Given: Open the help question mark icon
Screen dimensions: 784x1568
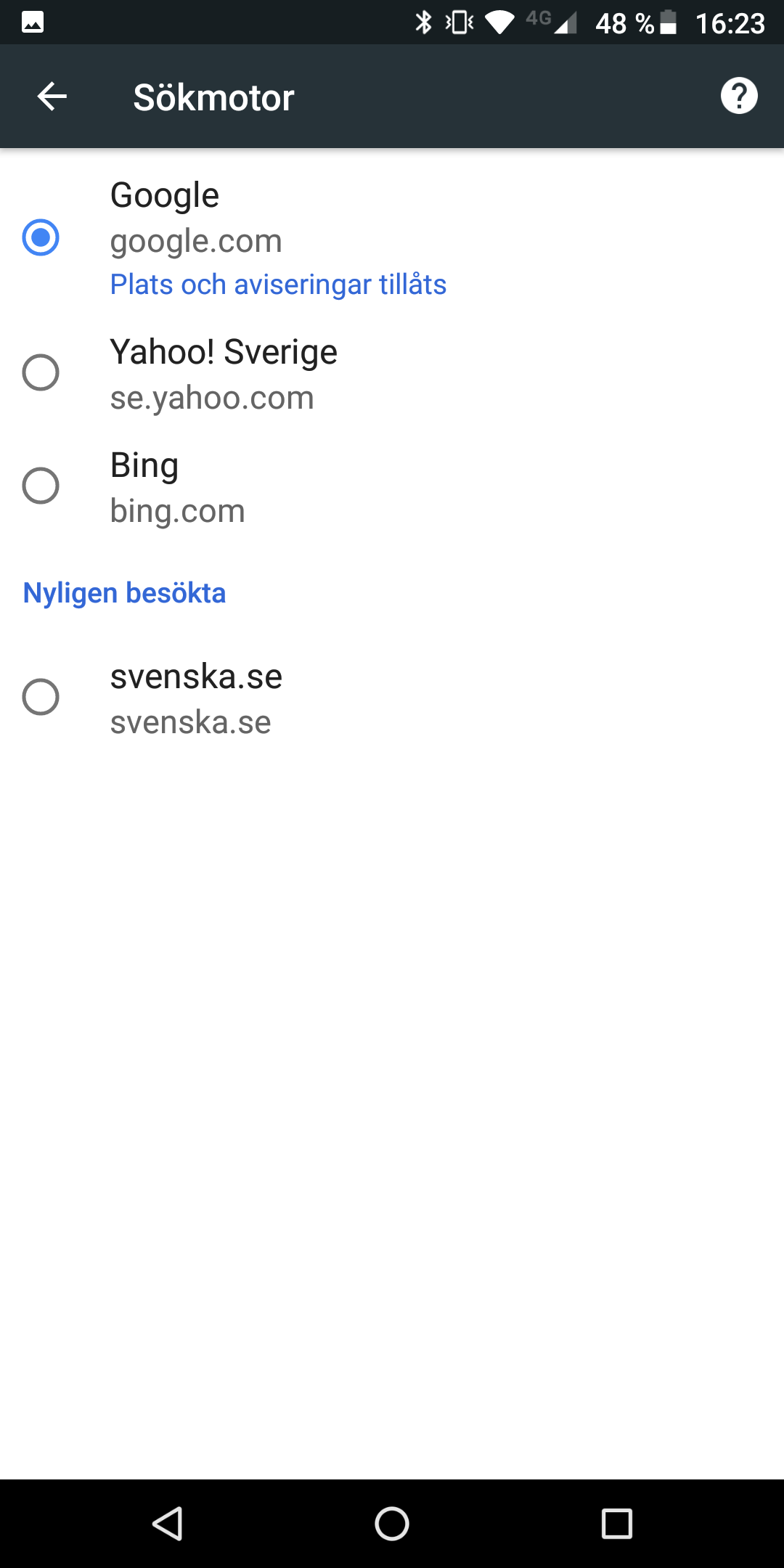Looking at the screenshot, I should pyautogui.click(x=739, y=96).
